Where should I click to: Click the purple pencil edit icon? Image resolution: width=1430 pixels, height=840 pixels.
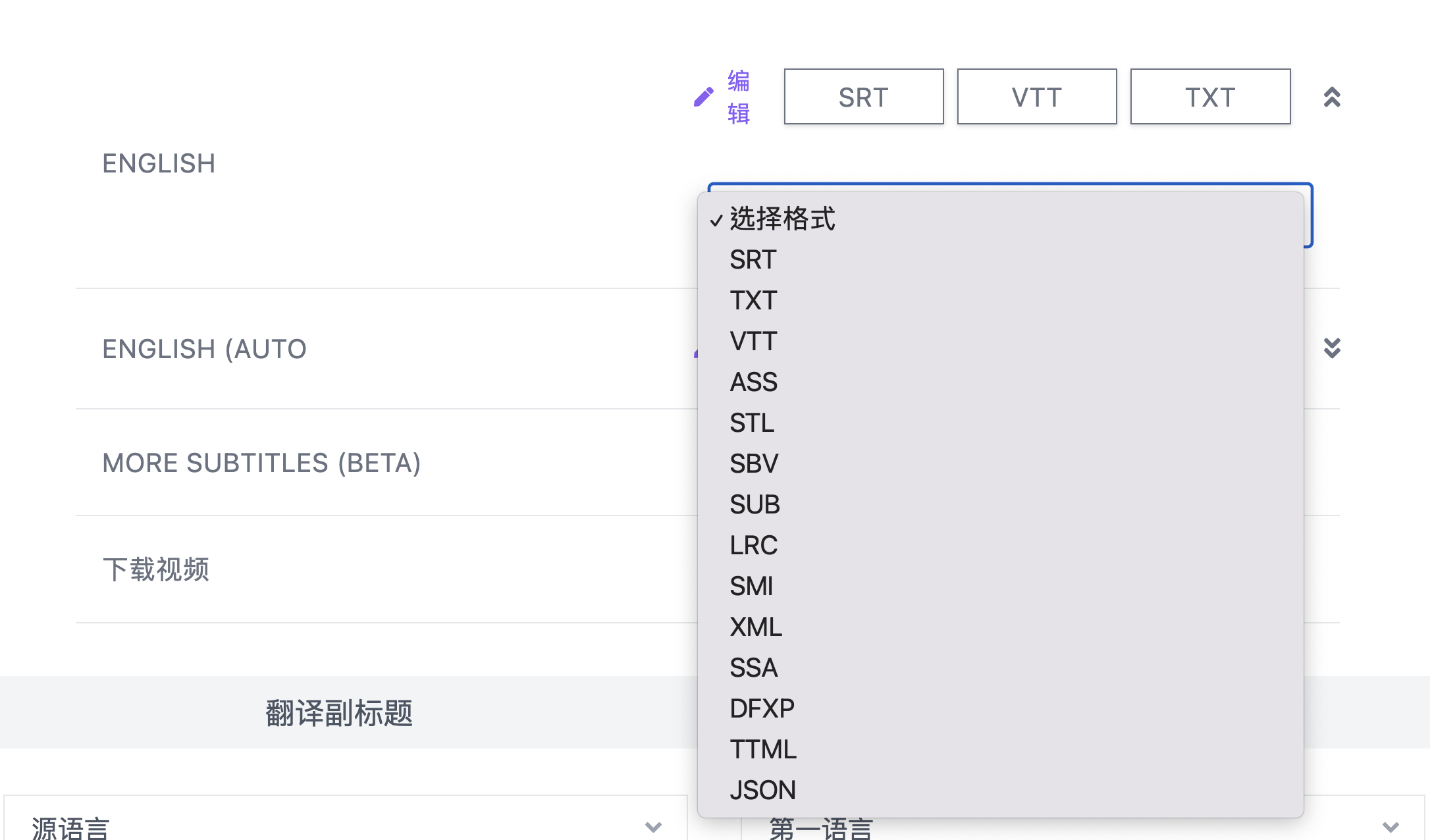point(703,97)
